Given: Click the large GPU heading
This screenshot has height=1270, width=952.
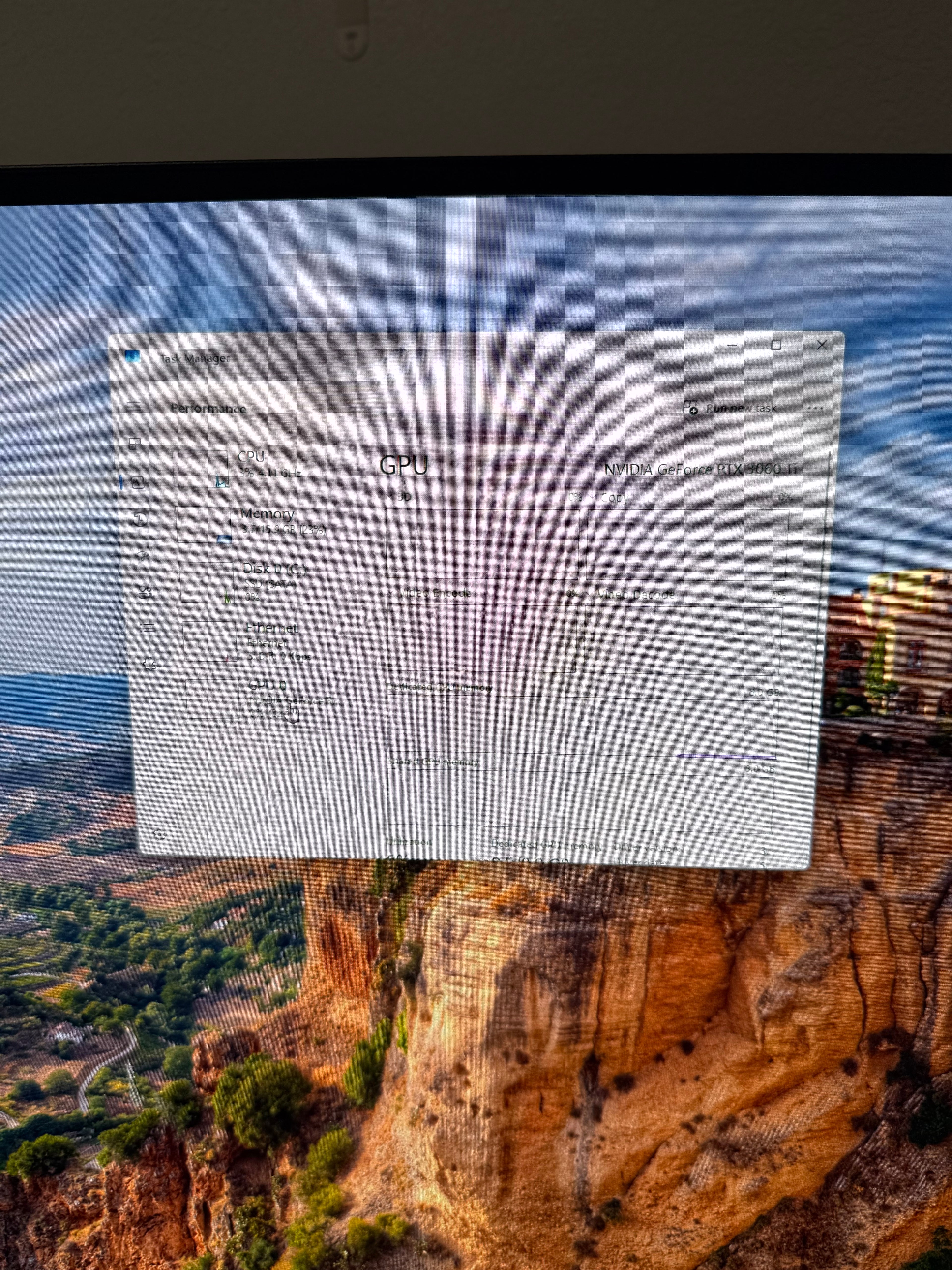Looking at the screenshot, I should point(404,465).
